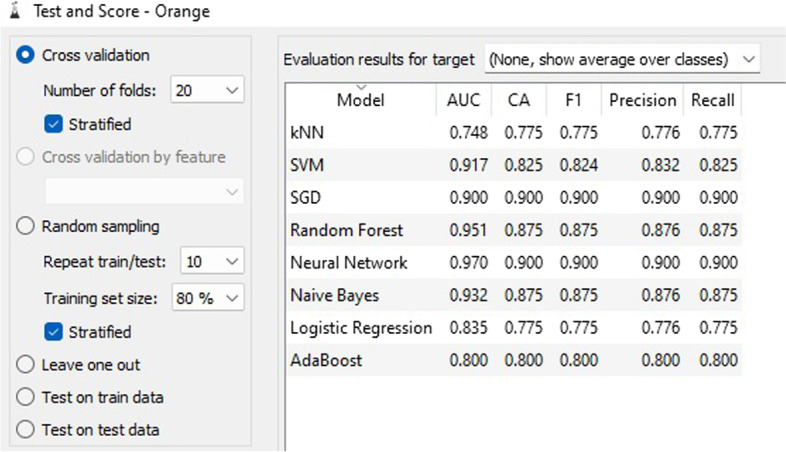
Task: Expand the Training set size dropdown
Action: click(208, 298)
